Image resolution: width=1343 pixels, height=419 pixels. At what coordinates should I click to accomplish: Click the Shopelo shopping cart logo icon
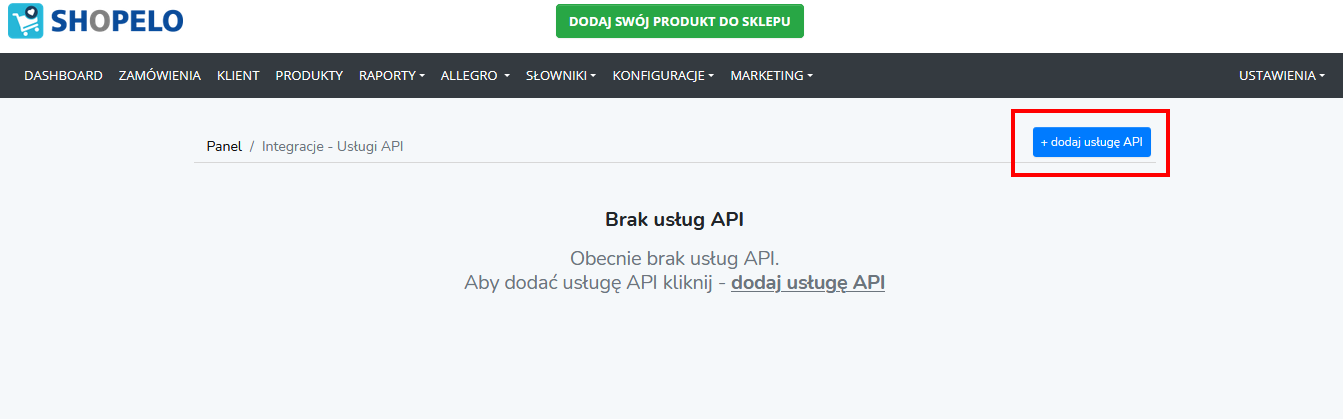(x=24, y=21)
